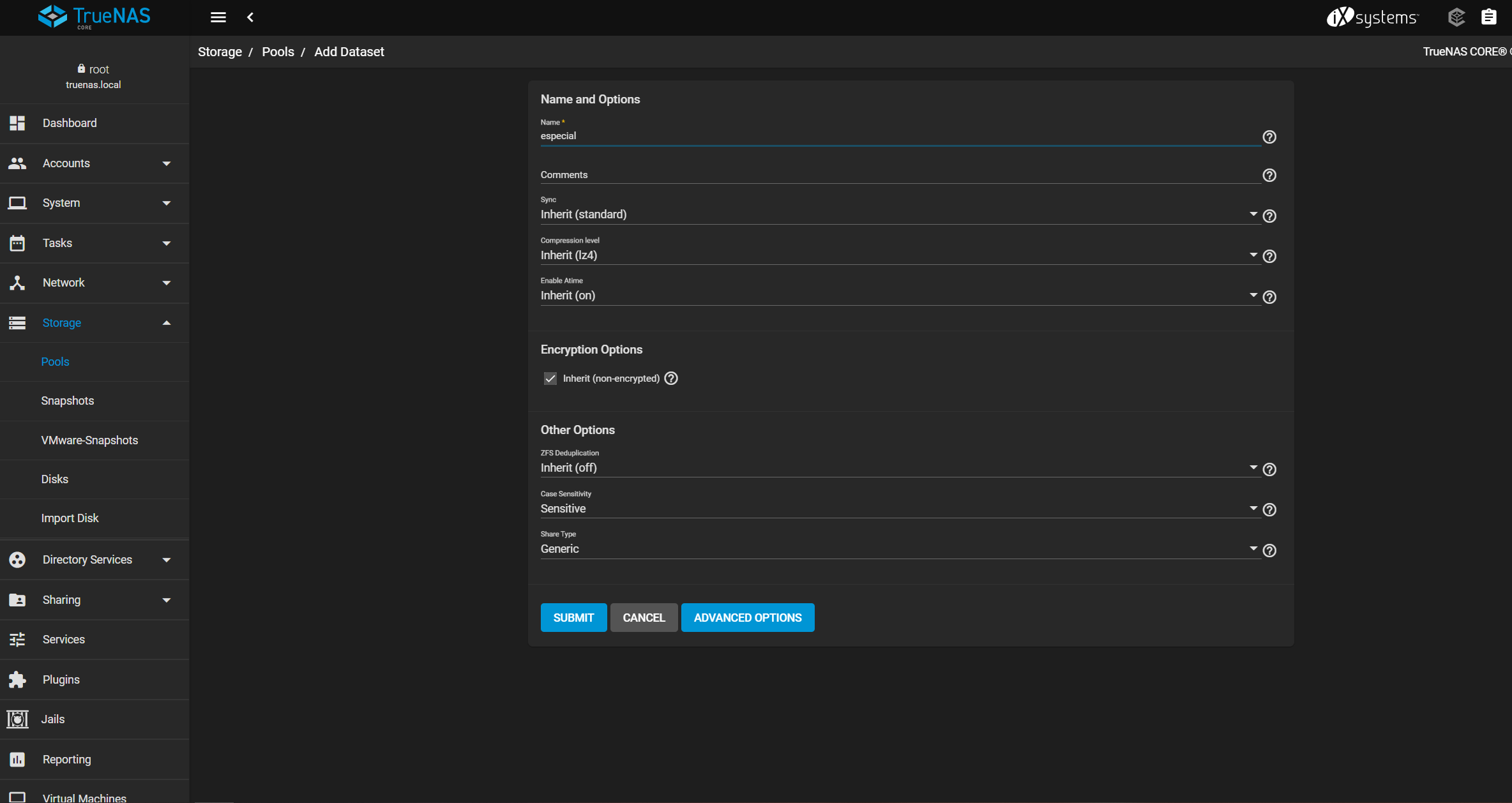
Task: Open Snapshots in the Storage submenu
Action: [68, 401]
